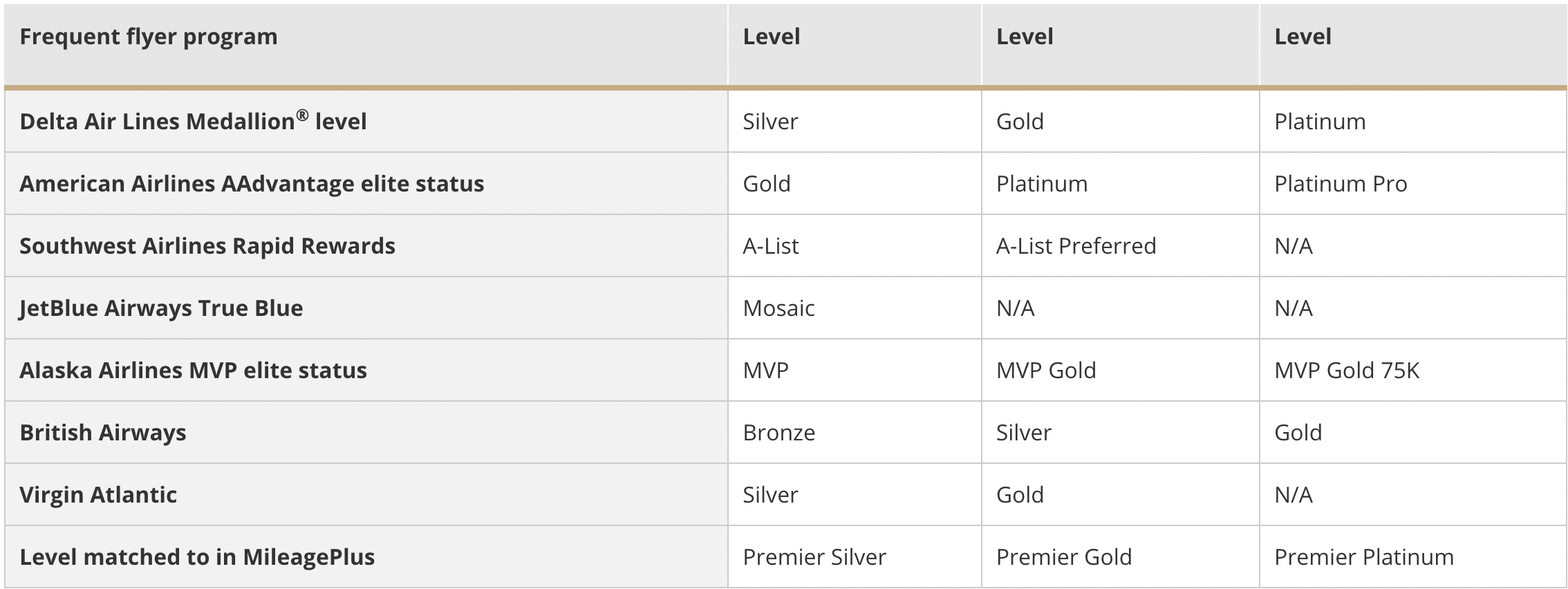
Task: Click the 'Level matched to in MileagePlus' cell
Action: click(366, 557)
